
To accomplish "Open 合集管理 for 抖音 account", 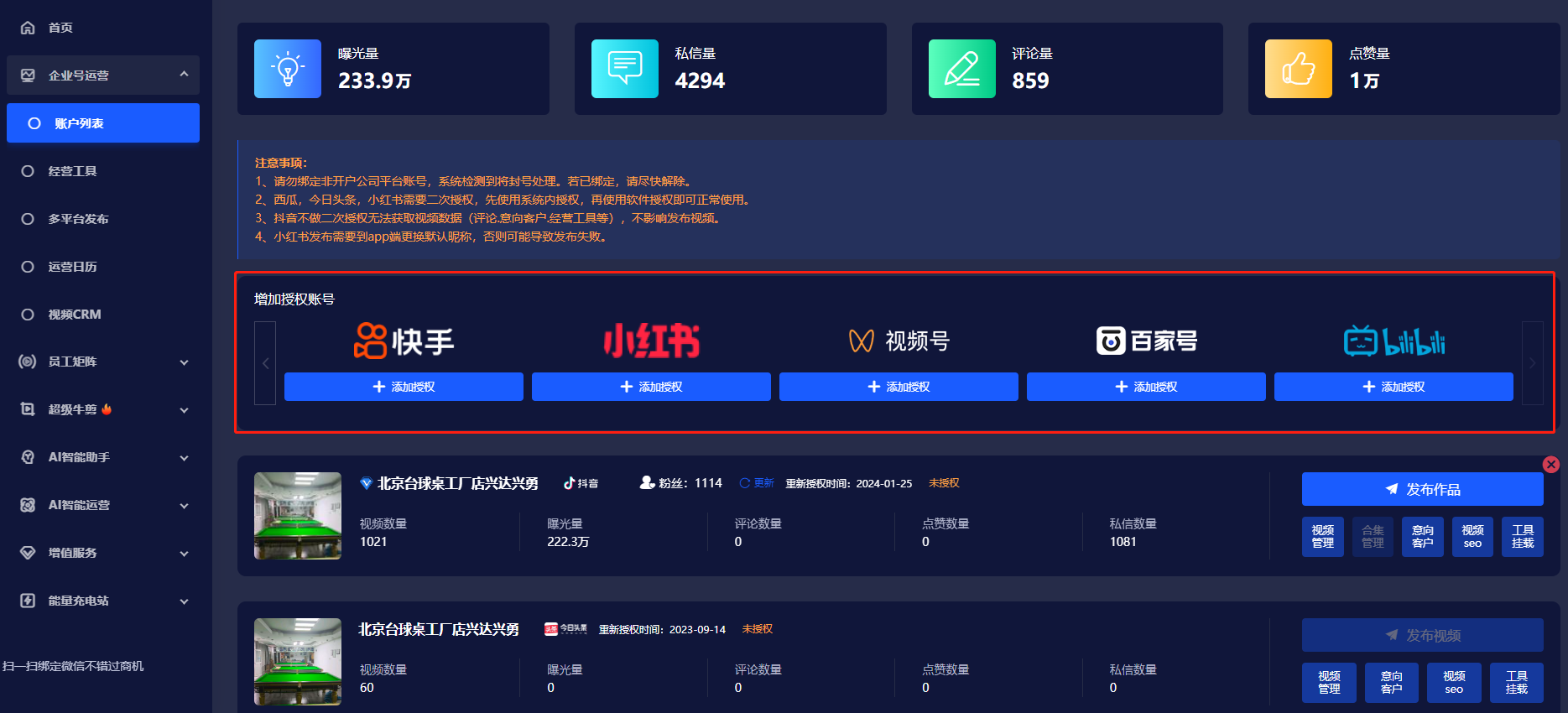I will 1373,537.
